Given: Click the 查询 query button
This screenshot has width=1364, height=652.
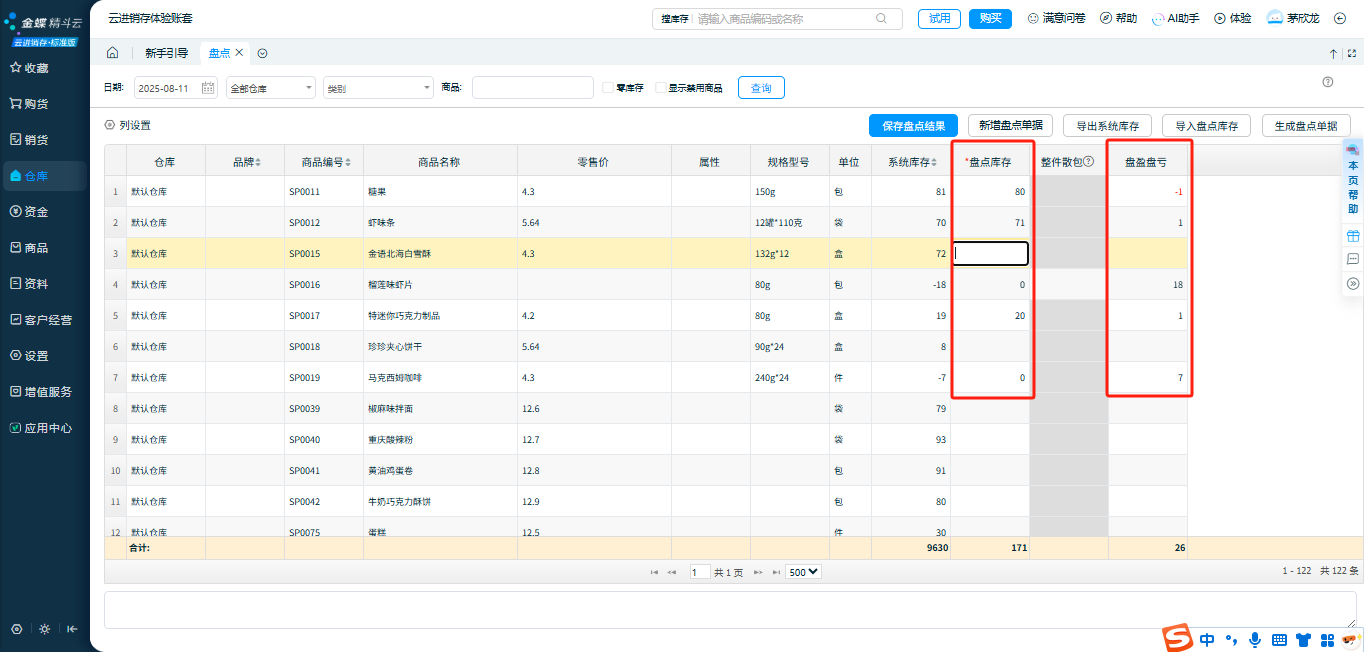Looking at the screenshot, I should click(761, 88).
